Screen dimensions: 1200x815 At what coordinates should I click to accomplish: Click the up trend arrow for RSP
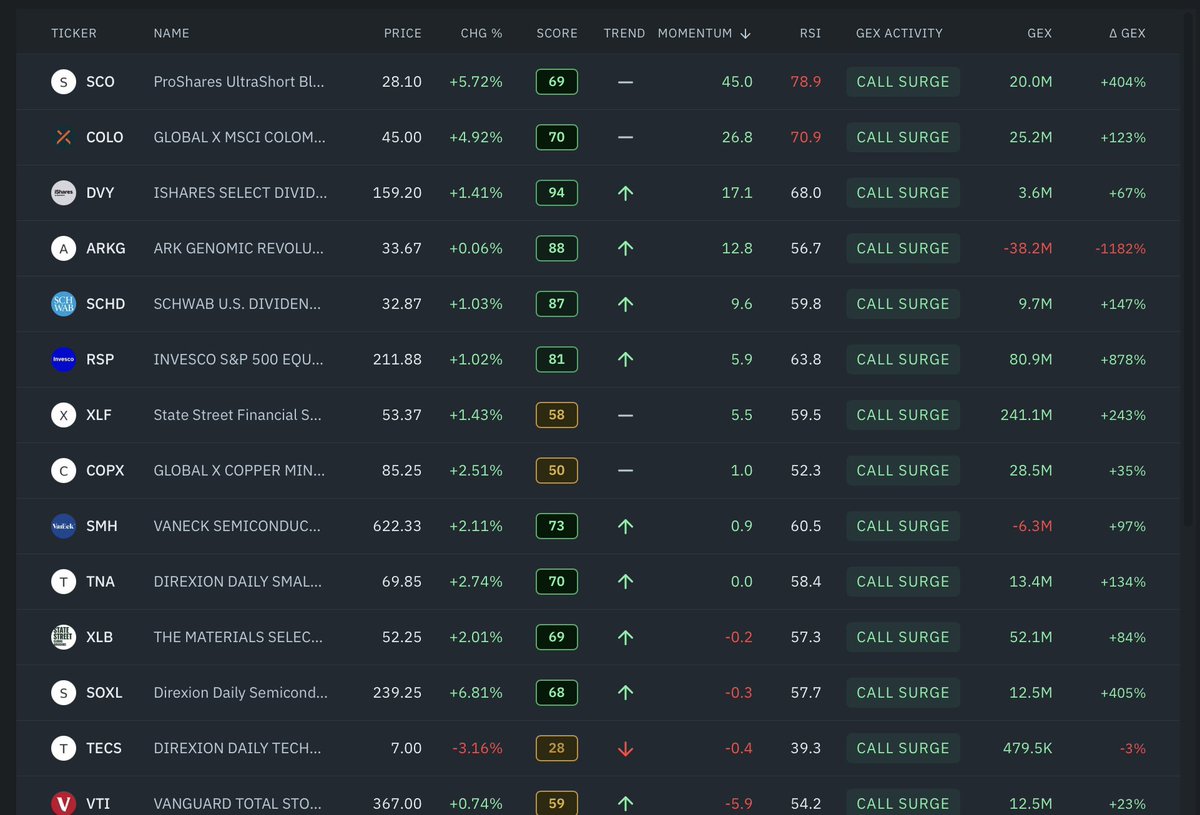[x=625, y=359]
